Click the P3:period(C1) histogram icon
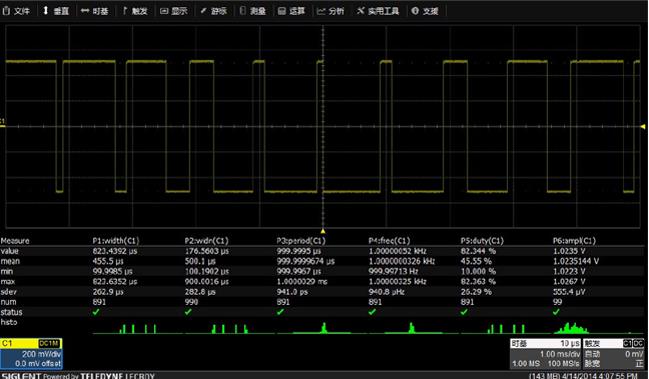 [x=322, y=328]
